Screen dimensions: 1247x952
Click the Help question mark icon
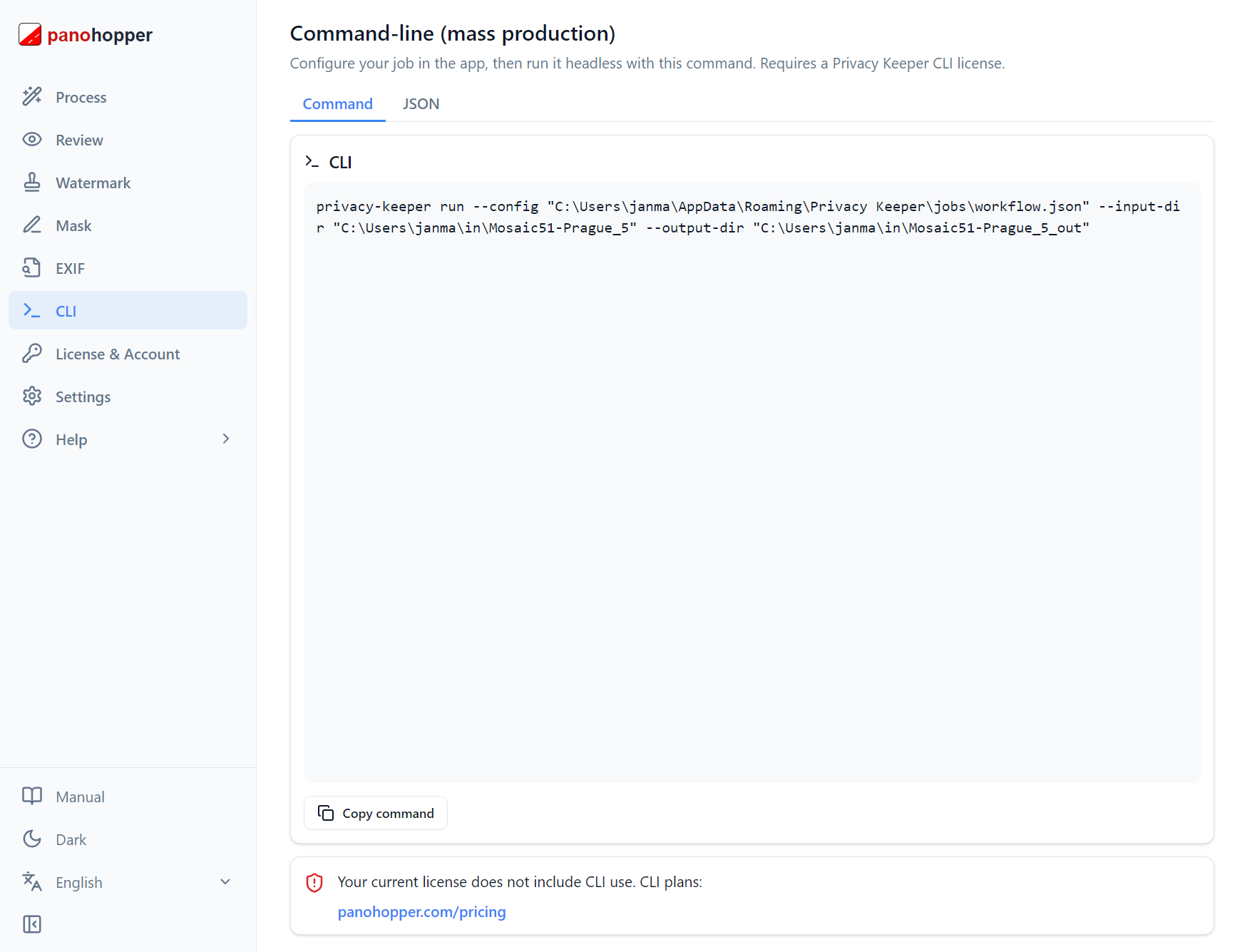tap(32, 439)
